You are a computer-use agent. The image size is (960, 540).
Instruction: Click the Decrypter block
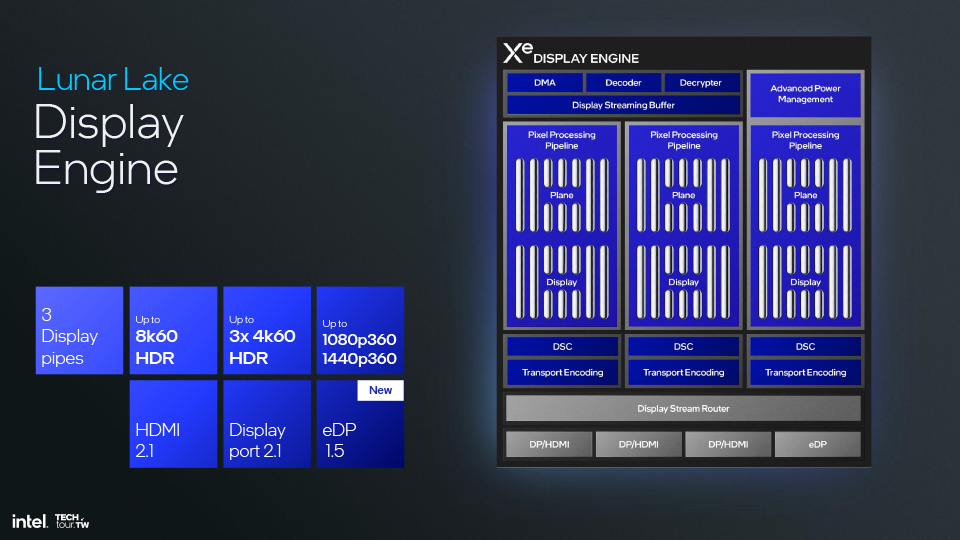pyautogui.click(x=700, y=83)
